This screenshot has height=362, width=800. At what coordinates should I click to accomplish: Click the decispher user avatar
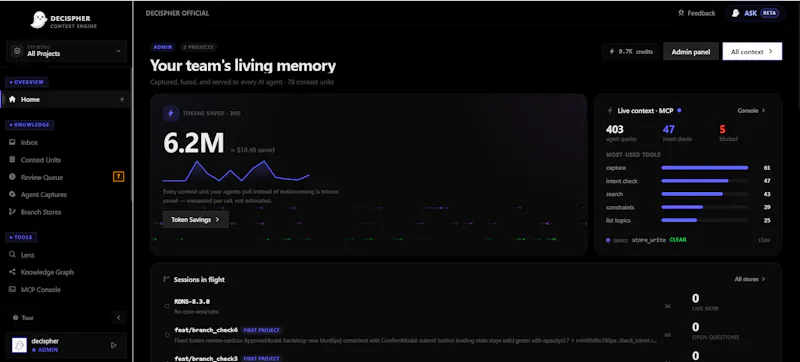[19, 345]
